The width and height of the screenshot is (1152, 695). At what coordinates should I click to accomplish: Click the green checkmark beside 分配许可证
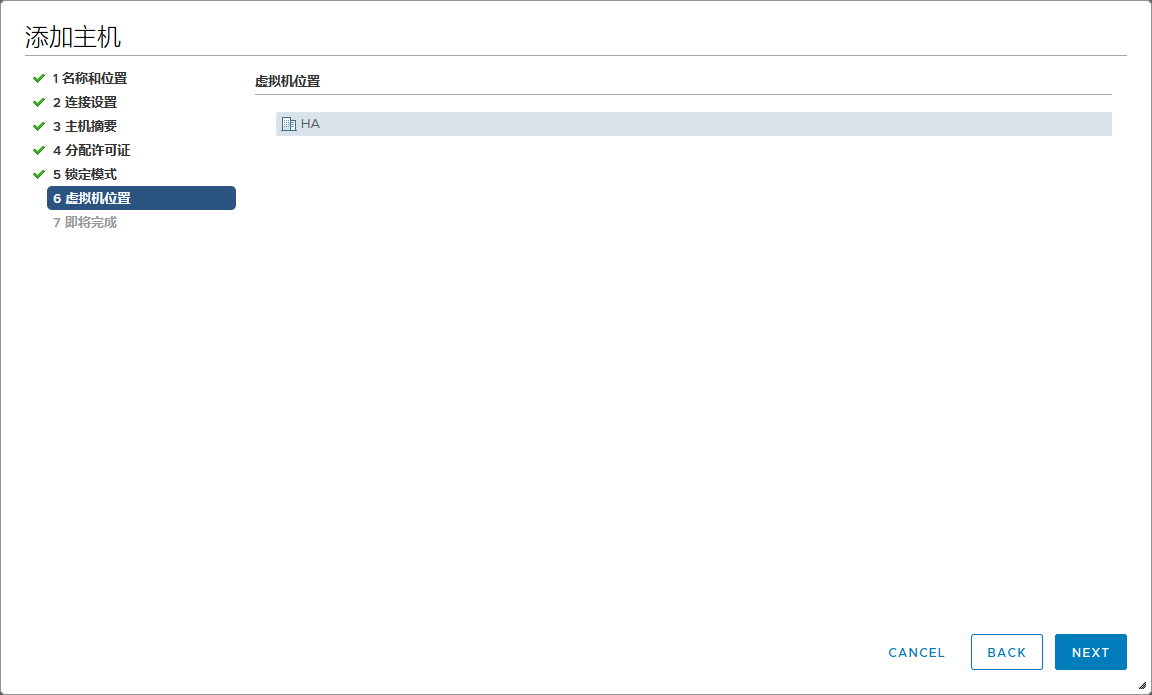[39, 150]
